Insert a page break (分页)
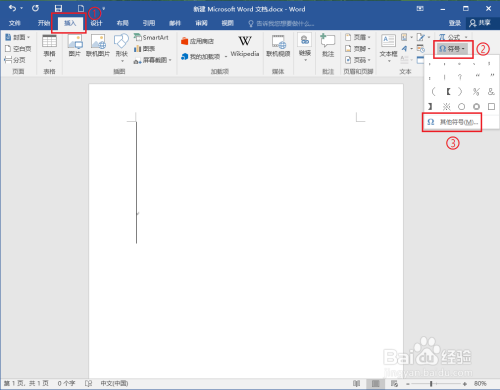500x390 pixels. 15,60
